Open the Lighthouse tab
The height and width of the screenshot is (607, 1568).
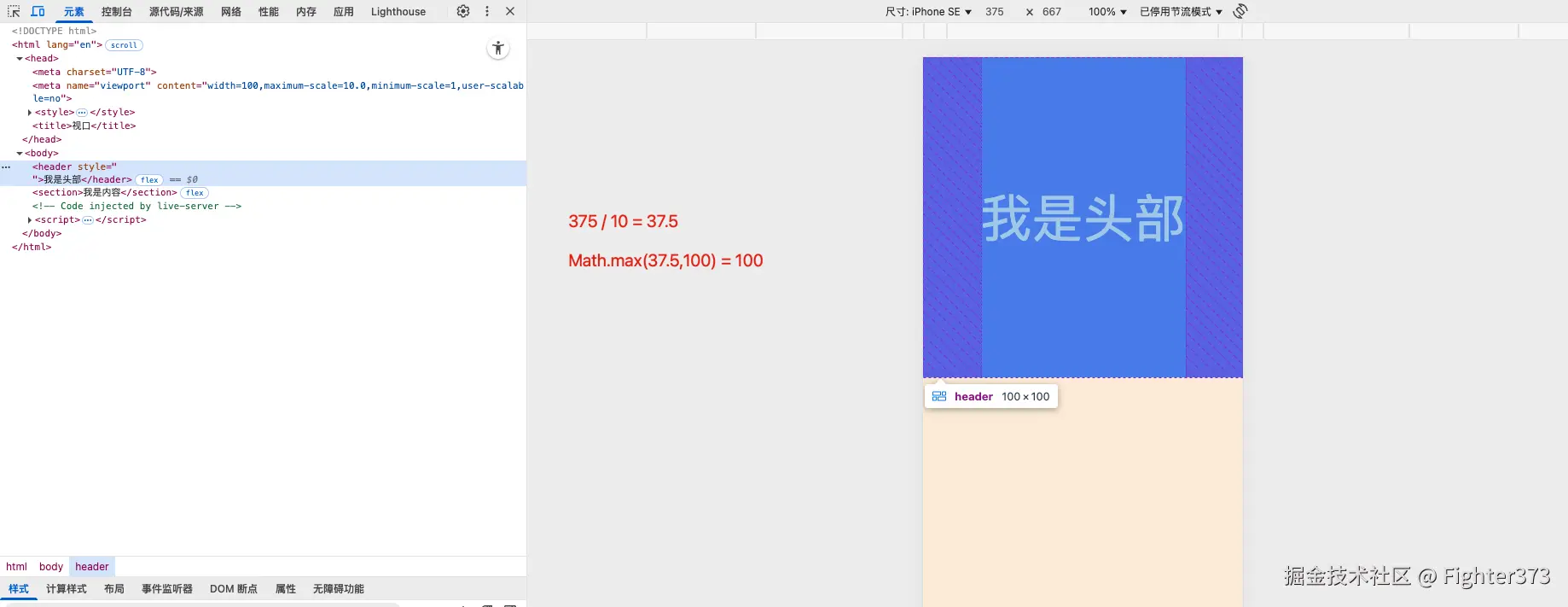pos(398,12)
